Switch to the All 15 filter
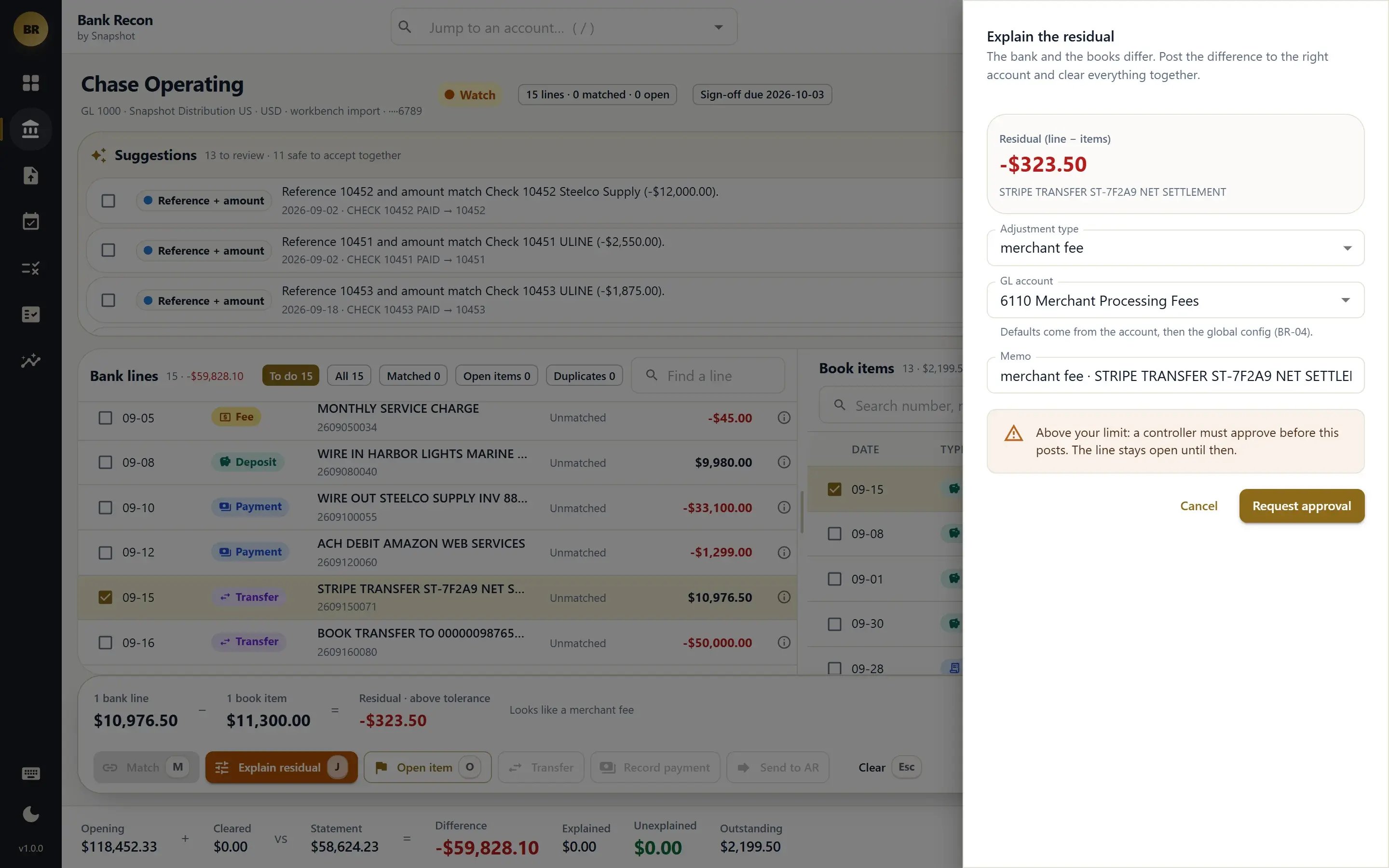 click(349, 376)
